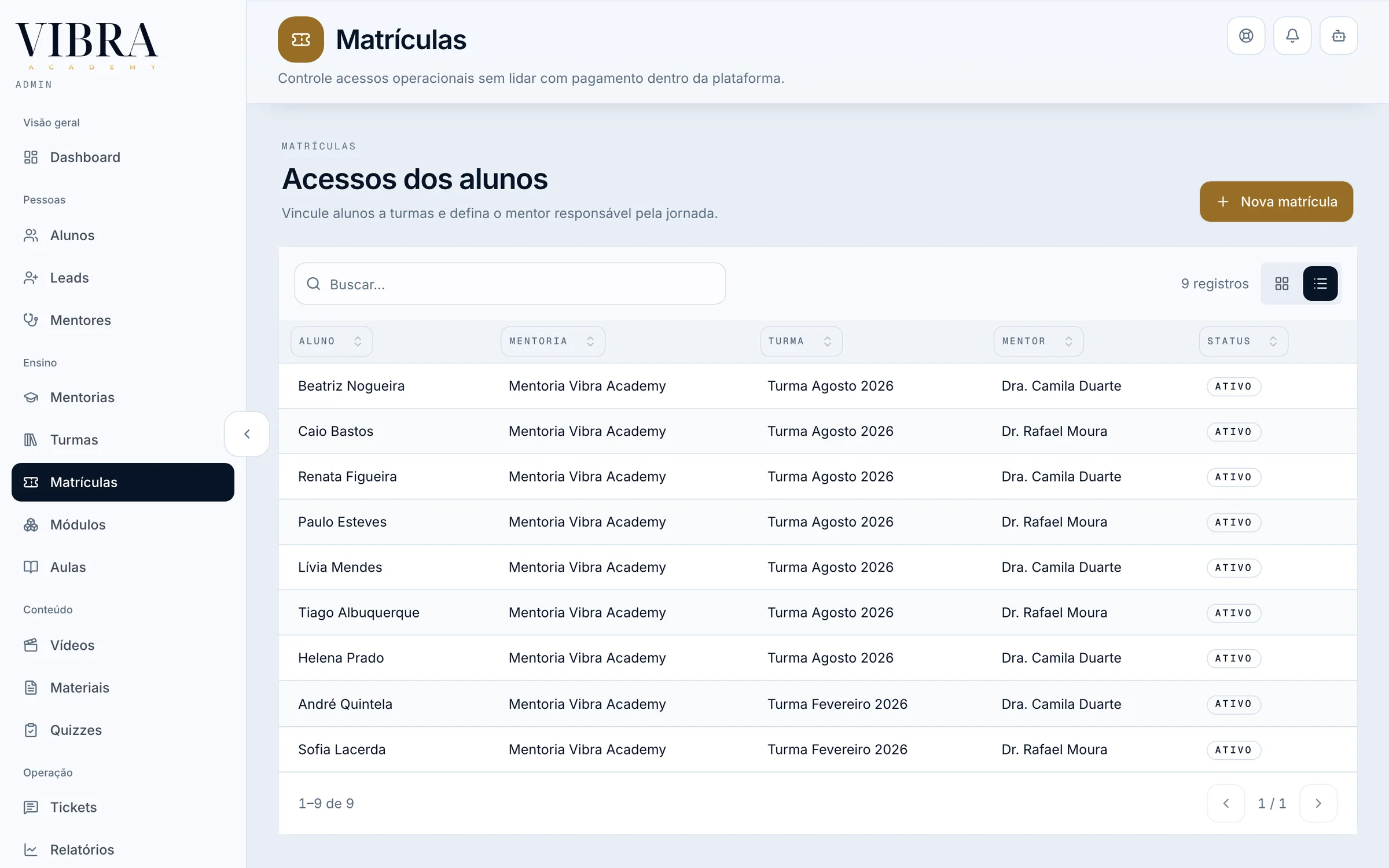Collapse the sidebar with the chevron button
Screen dimensions: 1389x868
click(247, 434)
